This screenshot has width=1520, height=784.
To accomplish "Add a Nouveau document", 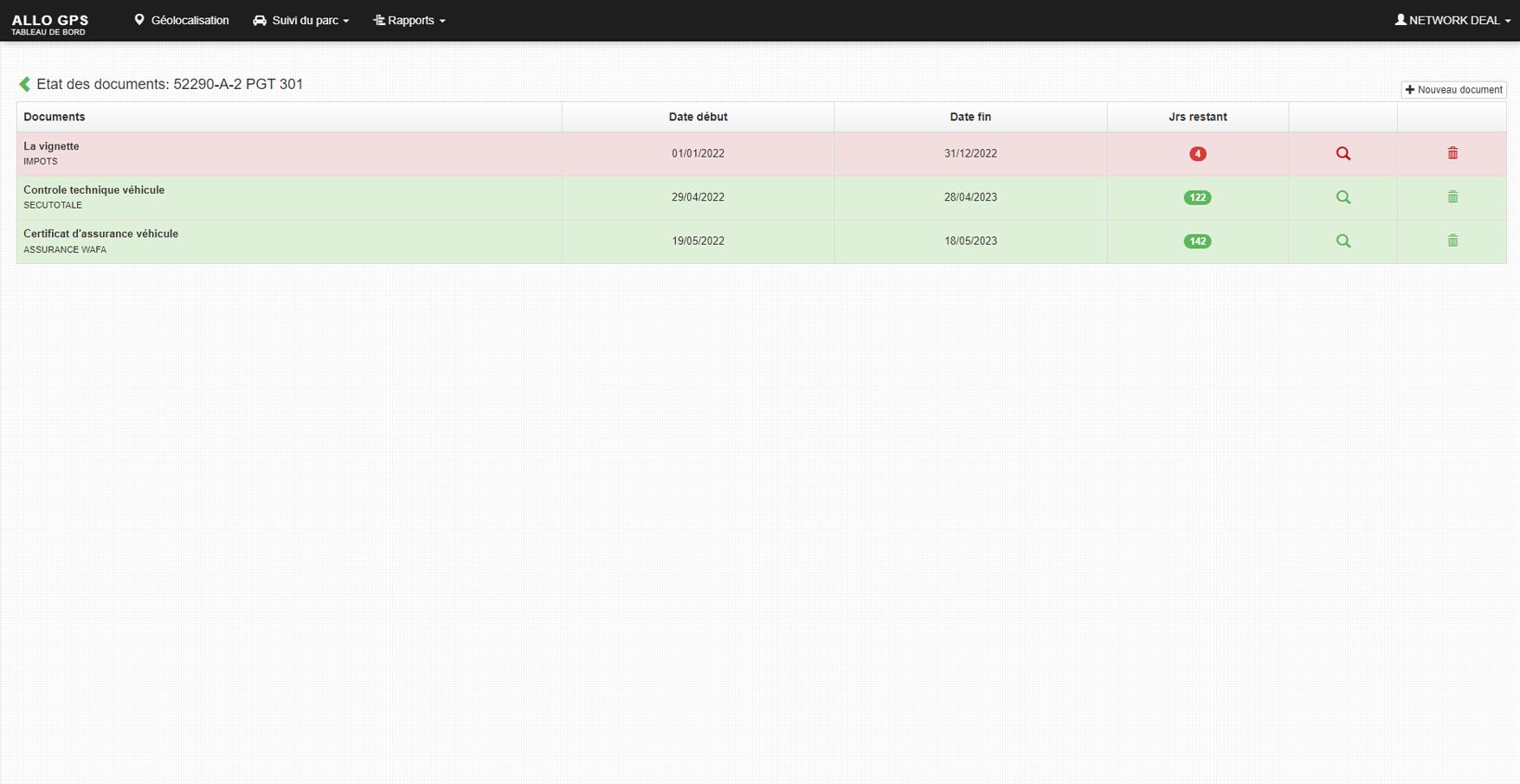I will [1453, 90].
